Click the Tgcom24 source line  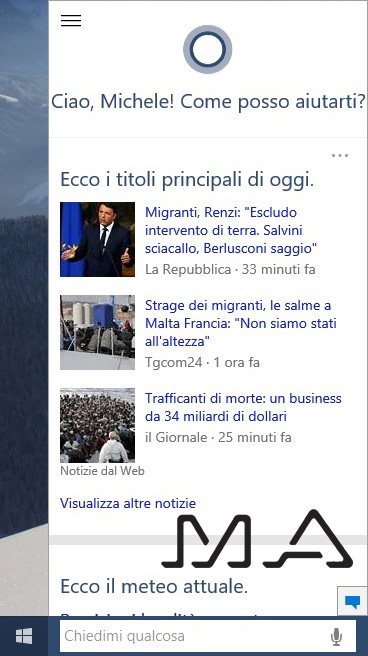tap(202, 362)
